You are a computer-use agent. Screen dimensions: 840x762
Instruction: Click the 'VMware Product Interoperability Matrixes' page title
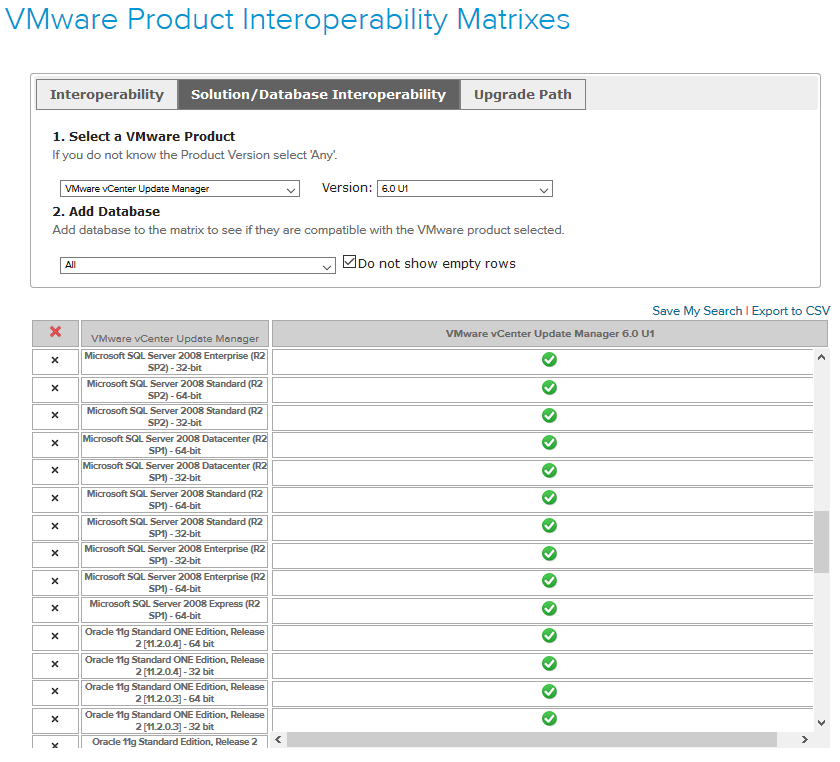(x=288, y=20)
